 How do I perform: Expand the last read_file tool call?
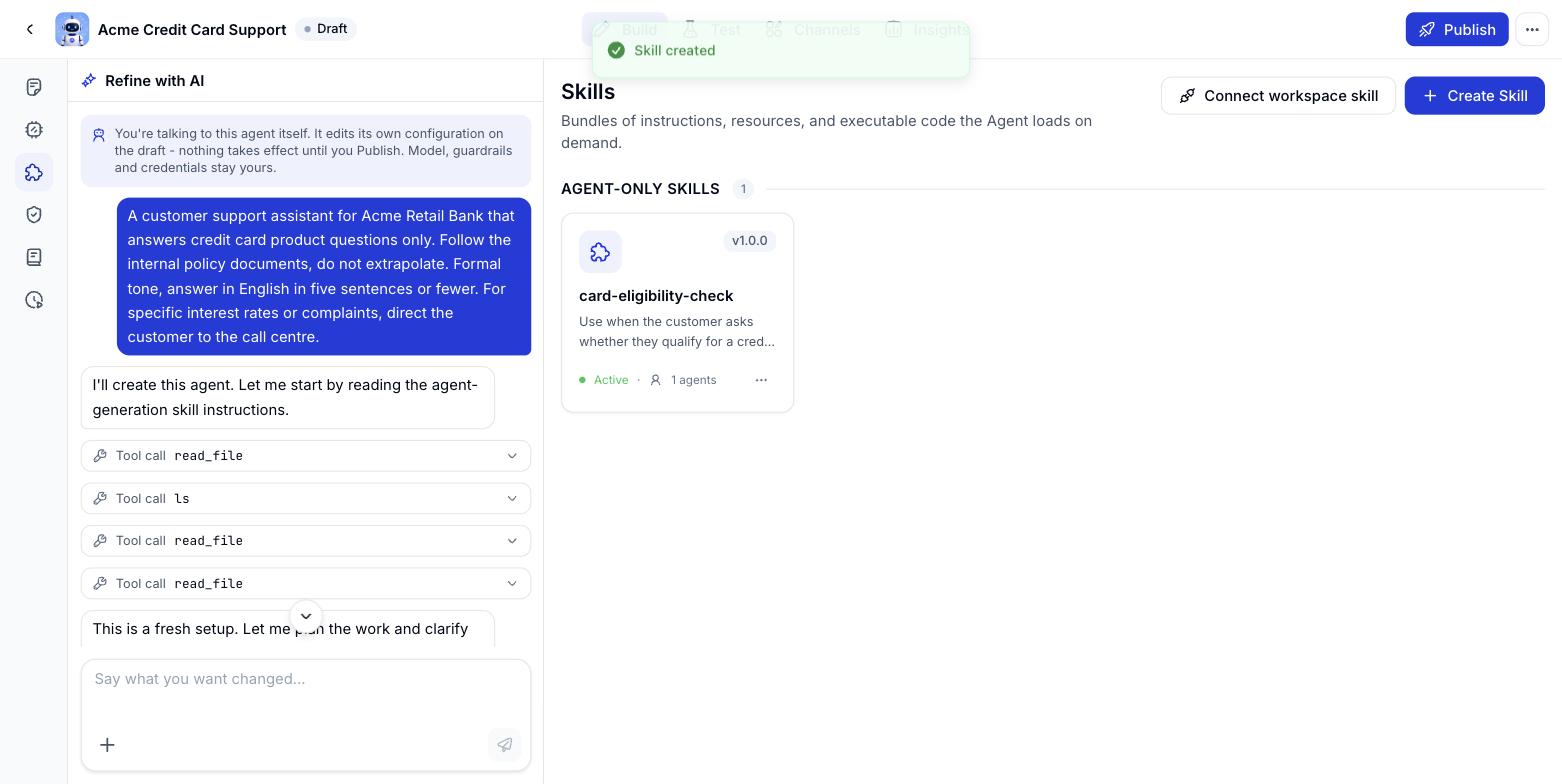coord(306,583)
